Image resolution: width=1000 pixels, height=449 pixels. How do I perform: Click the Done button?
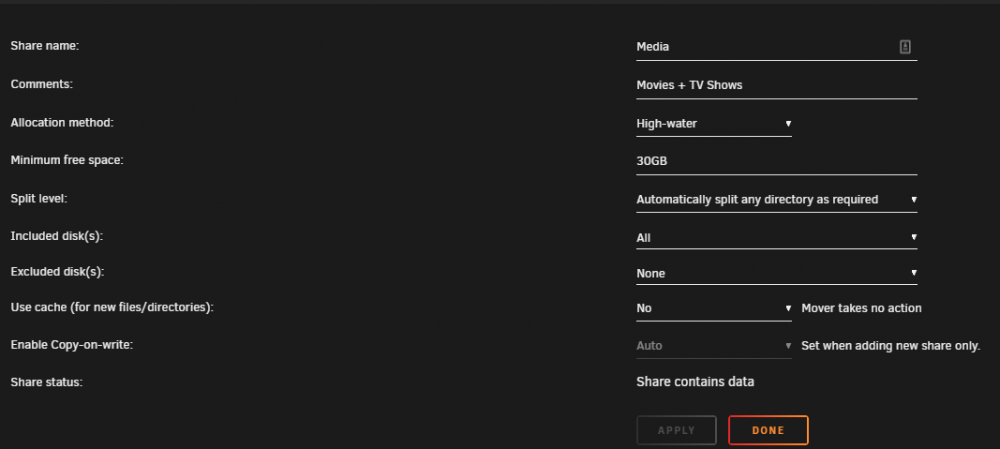click(x=768, y=431)
